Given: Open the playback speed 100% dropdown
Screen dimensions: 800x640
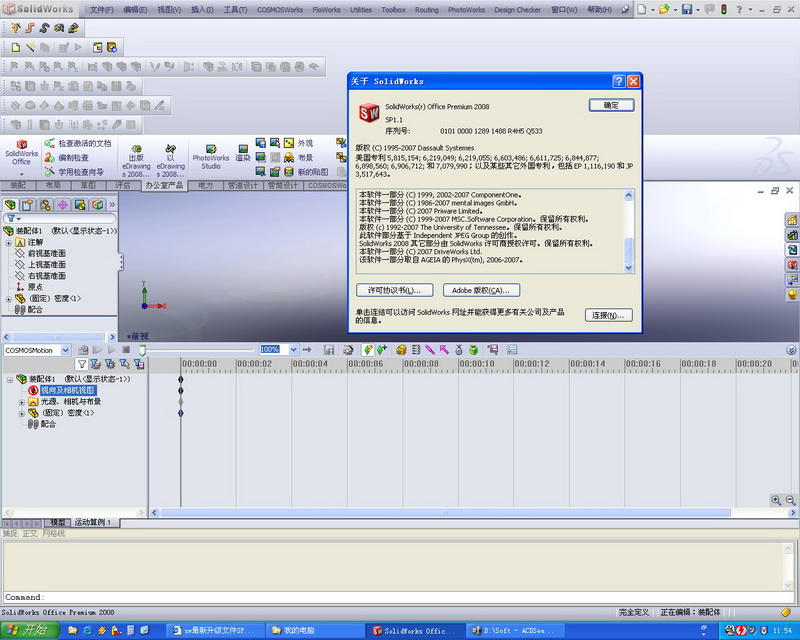Looking at the screenshot, I should click(x=293, y=350).
